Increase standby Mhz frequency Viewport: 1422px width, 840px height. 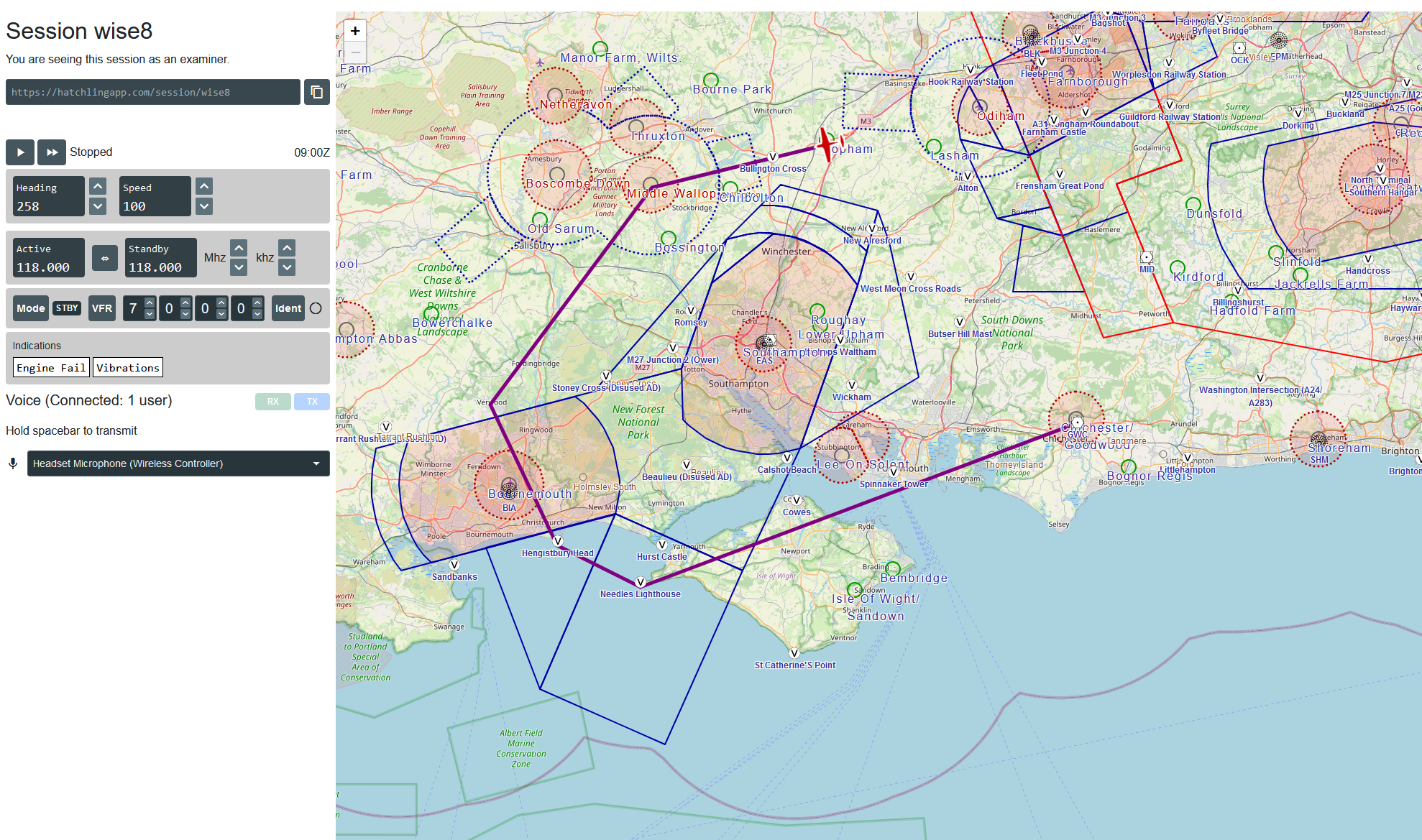point(239,248)
